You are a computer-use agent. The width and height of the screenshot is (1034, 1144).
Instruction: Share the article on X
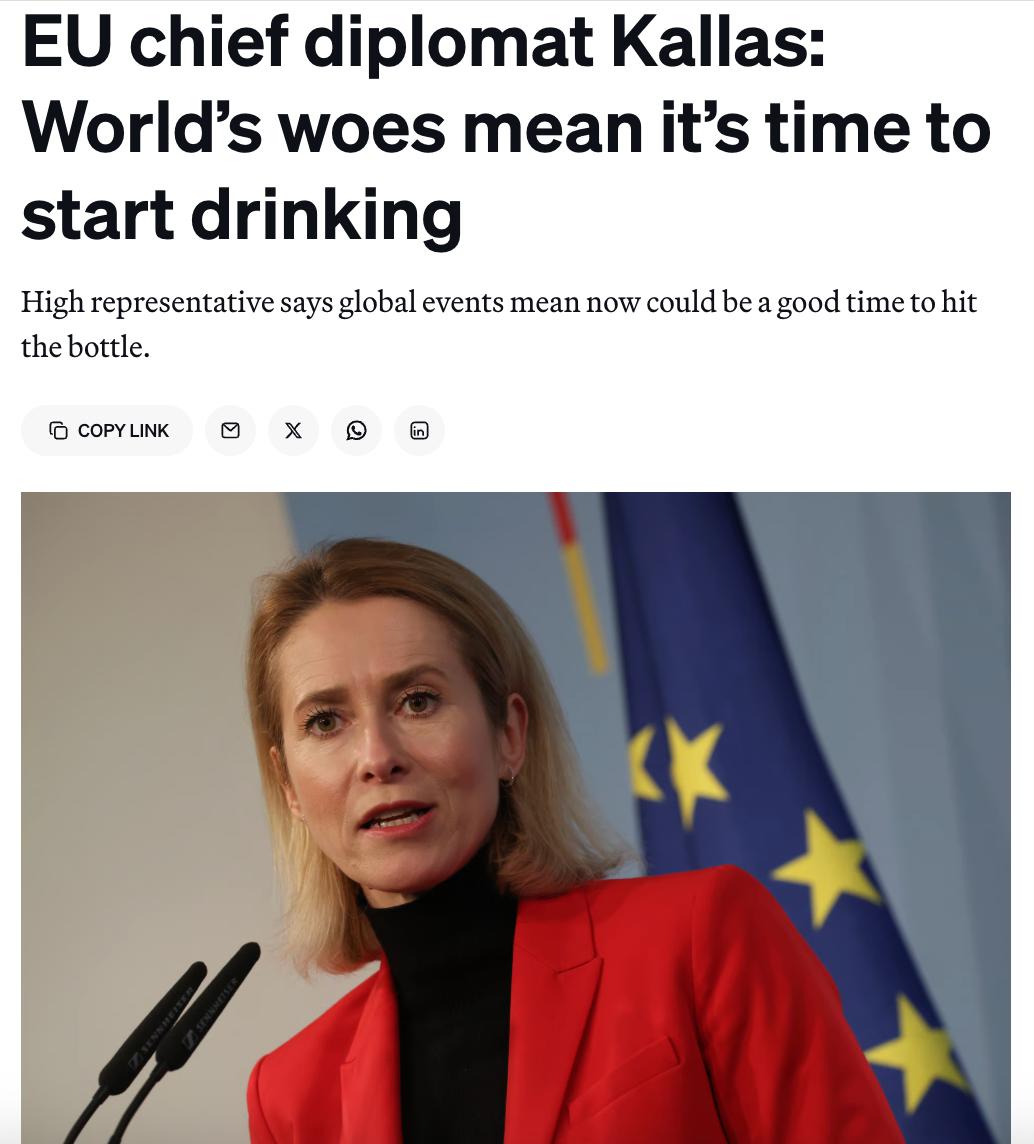pos(293,430)
